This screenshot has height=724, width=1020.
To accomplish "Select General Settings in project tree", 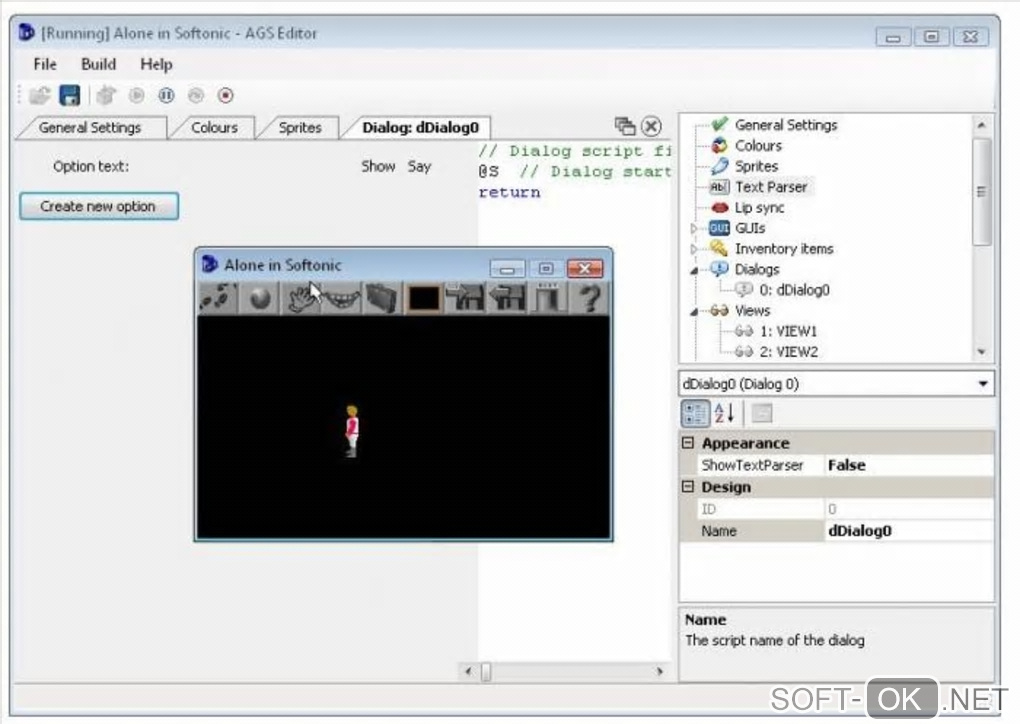I will coord(786,125).
